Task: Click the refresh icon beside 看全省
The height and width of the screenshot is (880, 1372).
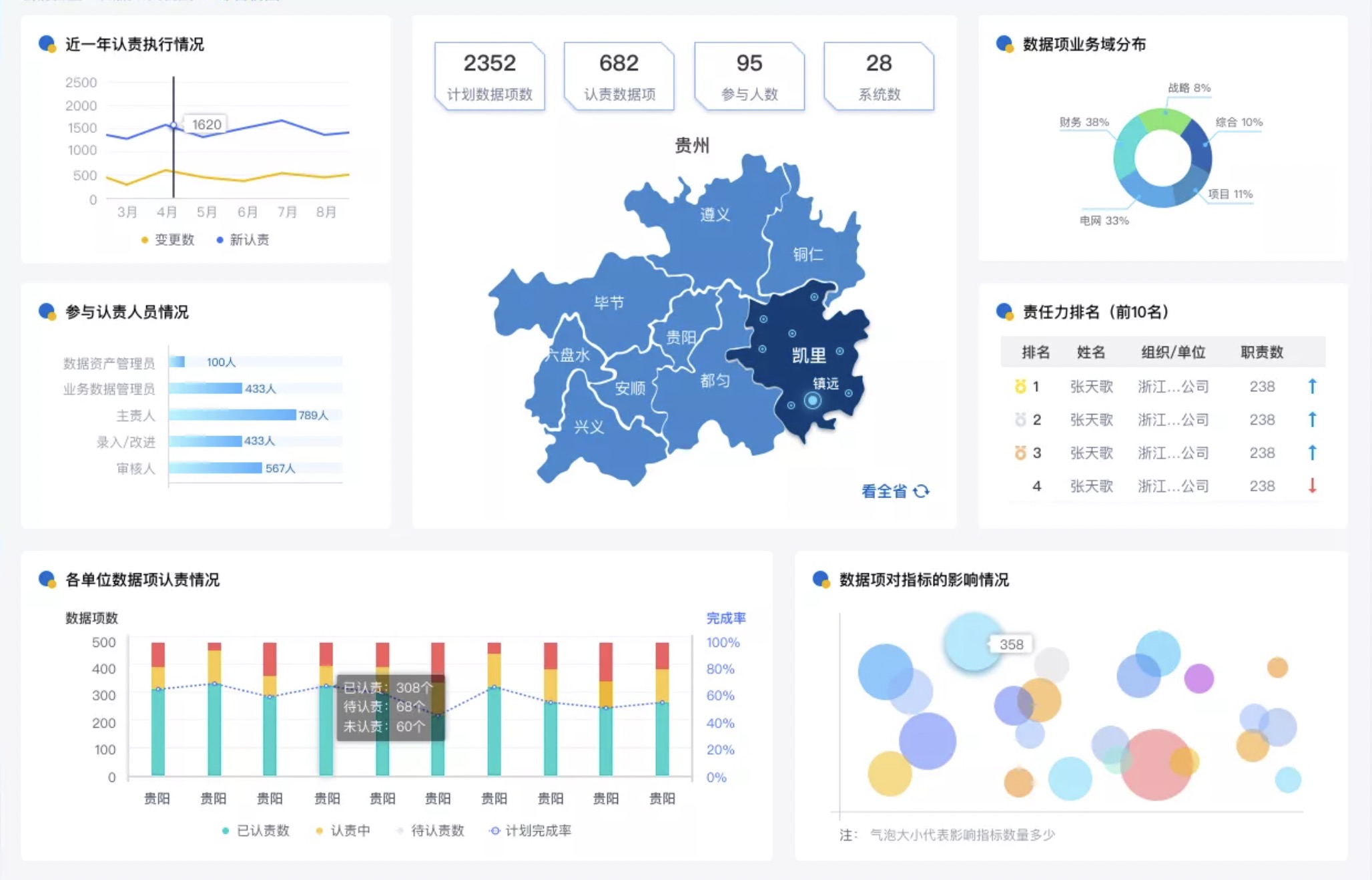Action: [x=922, y=491]
